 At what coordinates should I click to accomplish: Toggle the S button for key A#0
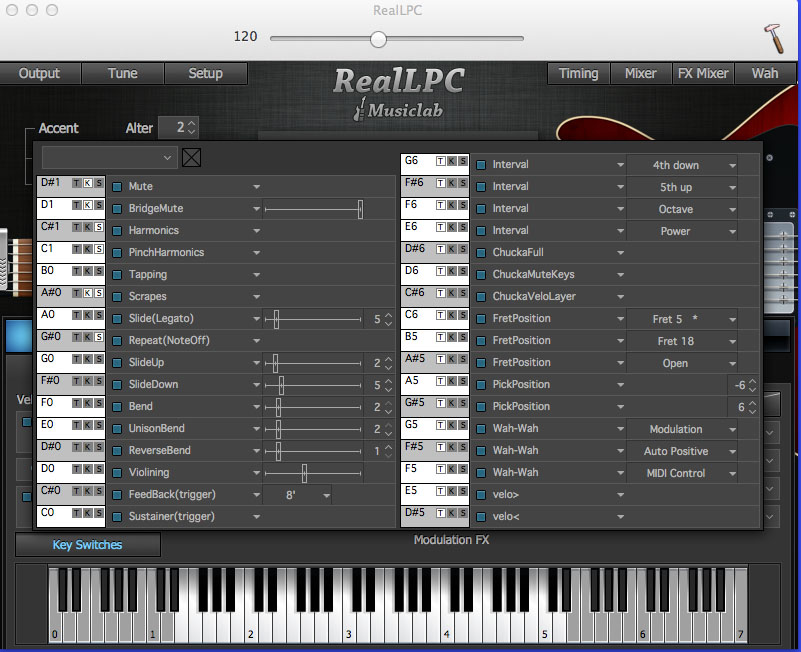coord(99,293)
